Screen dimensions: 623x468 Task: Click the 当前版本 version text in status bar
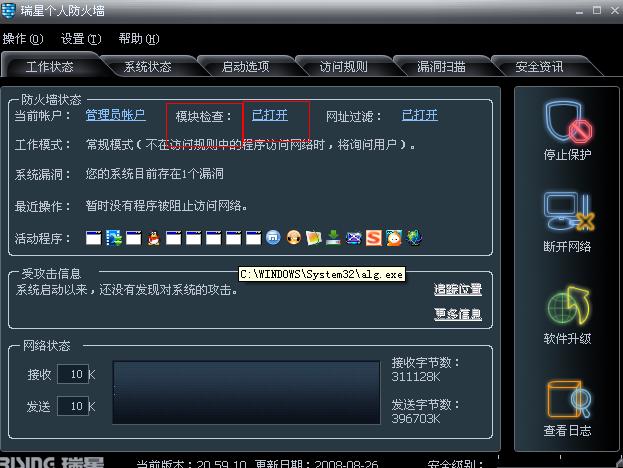click(192, 464)
